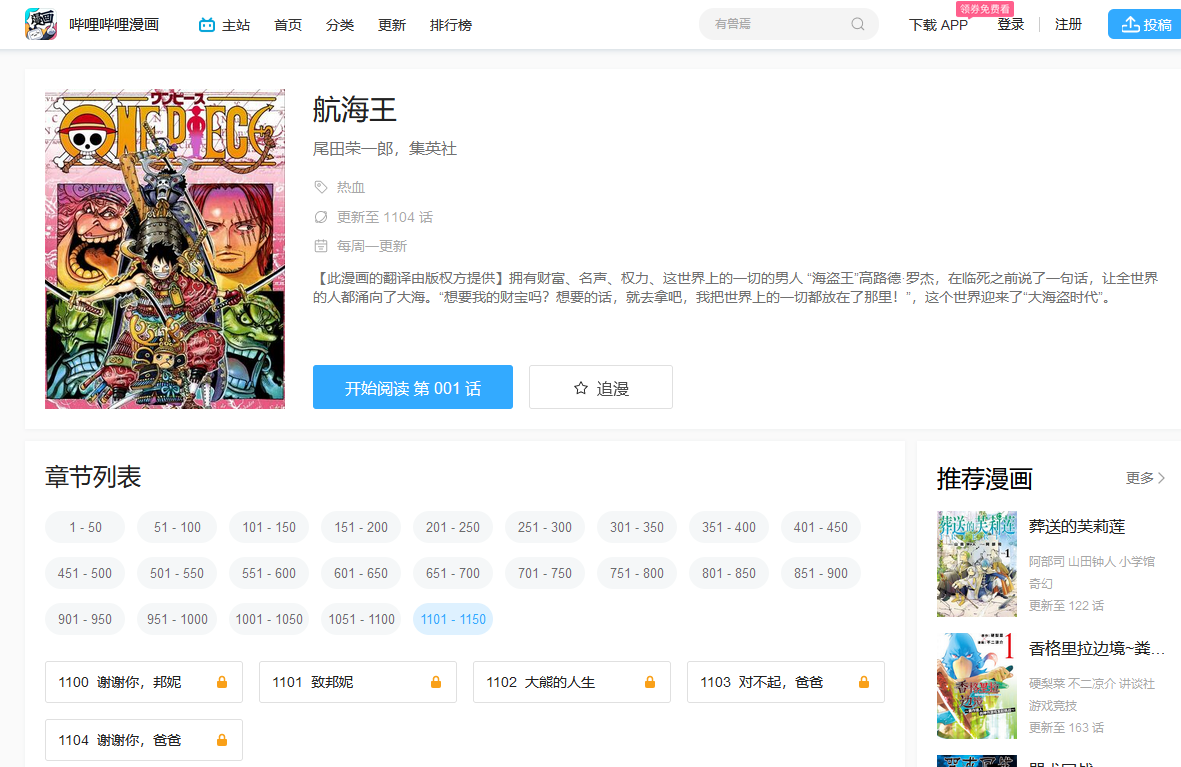Open recommended manga title 香格里拉边境
This screenshot has height=767, width=1181.
pos(1097,649)
